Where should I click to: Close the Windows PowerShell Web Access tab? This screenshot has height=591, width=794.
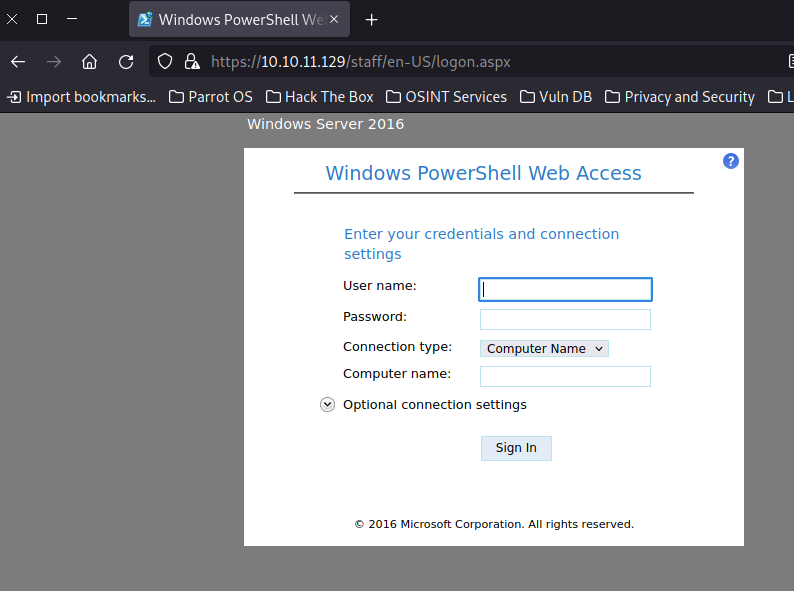(334, 19)
